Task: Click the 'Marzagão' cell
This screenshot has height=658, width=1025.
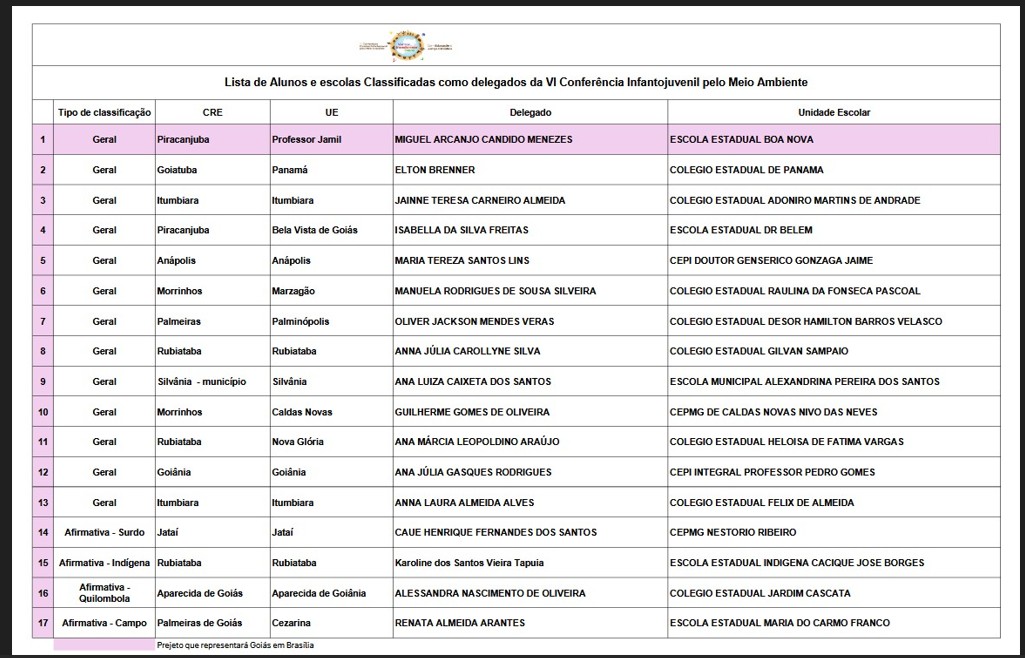Action: point(293,291)
